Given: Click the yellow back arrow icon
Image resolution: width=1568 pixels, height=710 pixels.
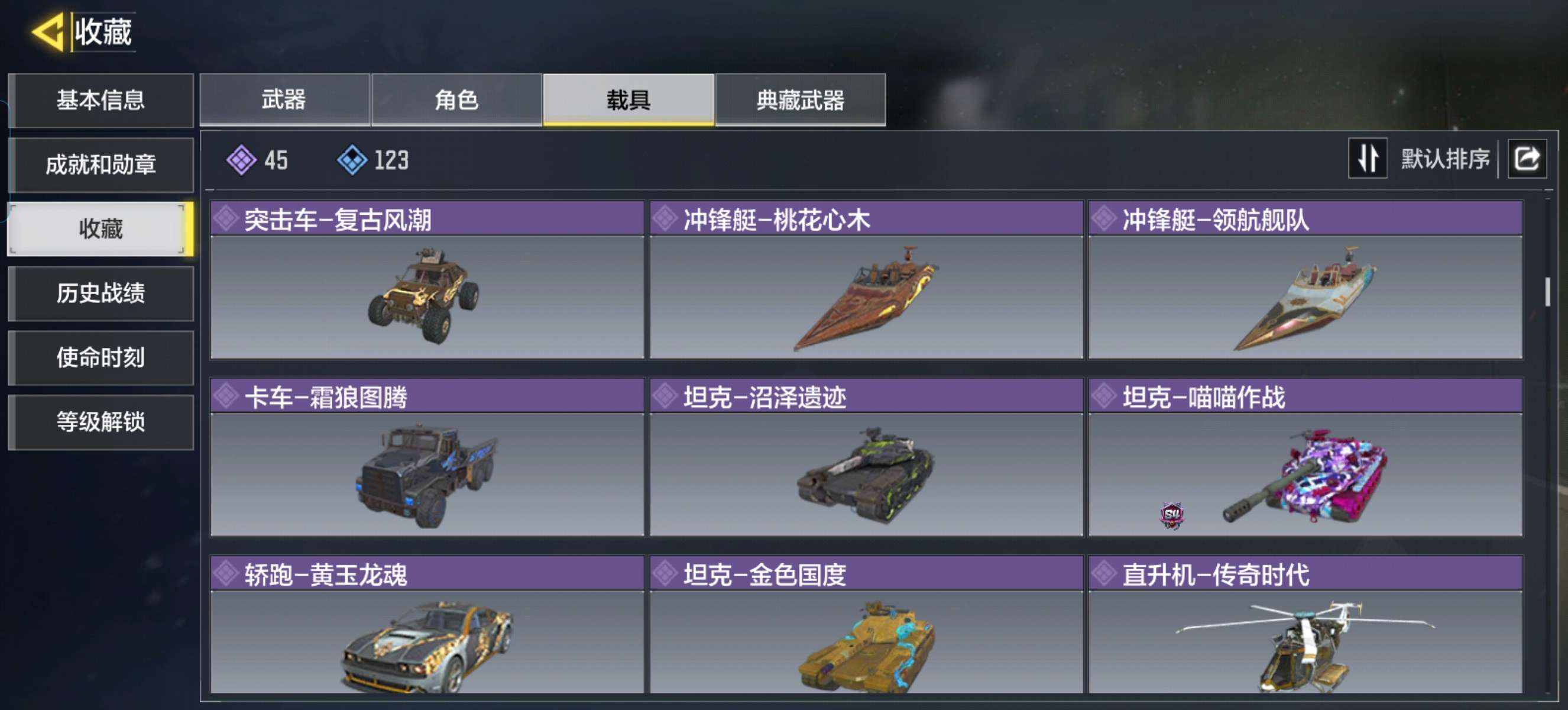Looking at the screenshot, I should click(x=48, y=31).
